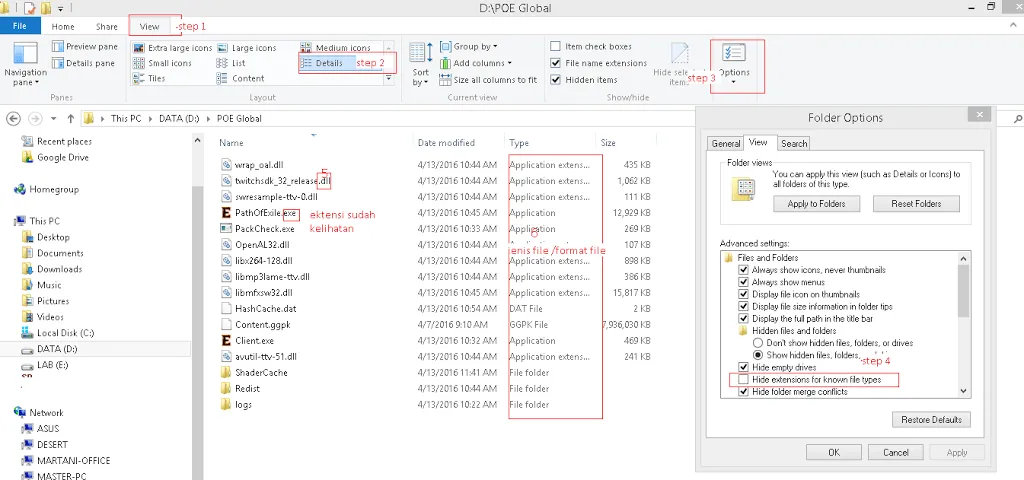Open Search tab in Folder Options
1024x480 pixels.
(794, 144)
